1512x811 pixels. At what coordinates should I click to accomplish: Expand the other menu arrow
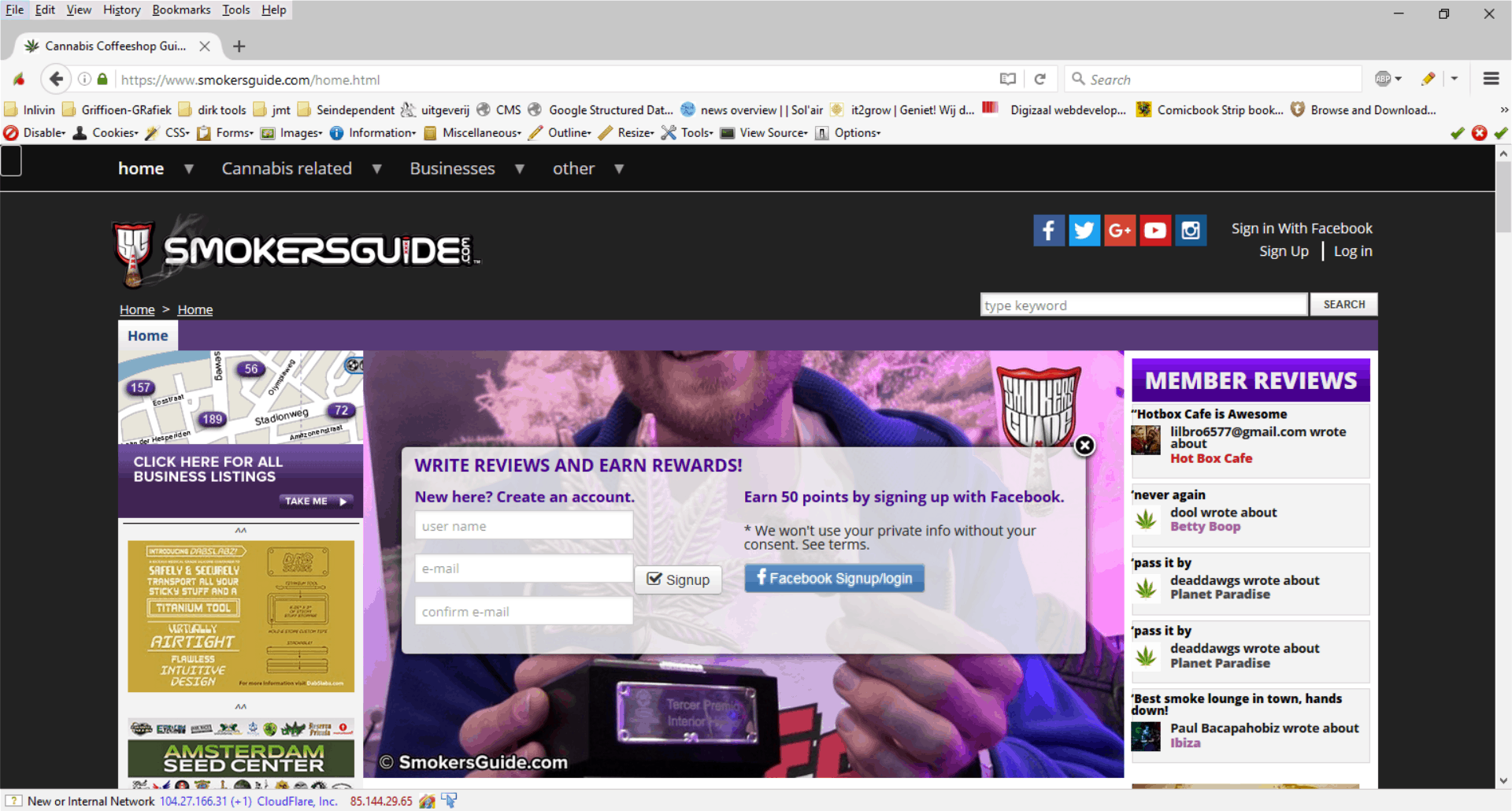619,168
